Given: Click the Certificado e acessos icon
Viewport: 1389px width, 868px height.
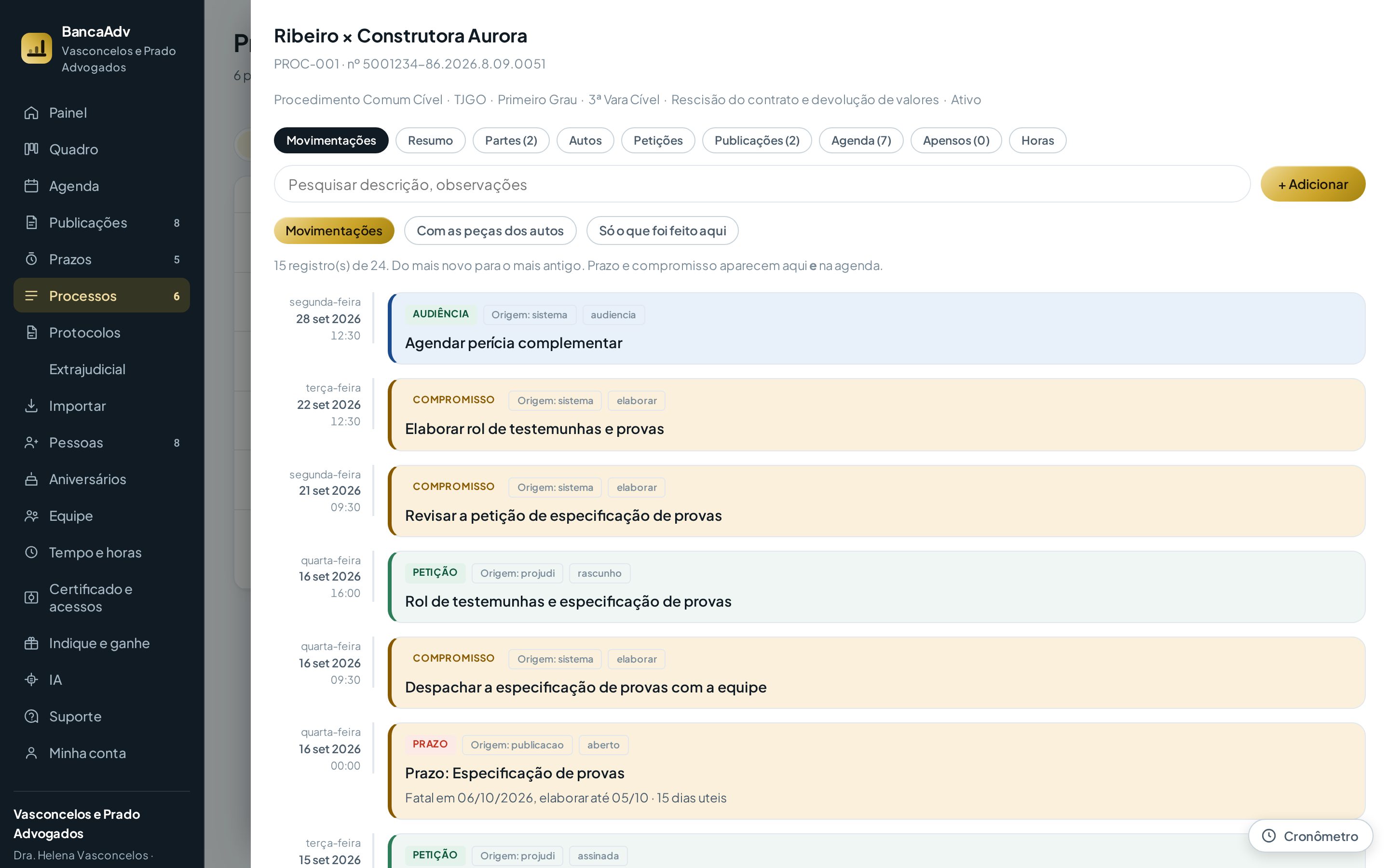Looking at the screenshot, I should [31, 597].
